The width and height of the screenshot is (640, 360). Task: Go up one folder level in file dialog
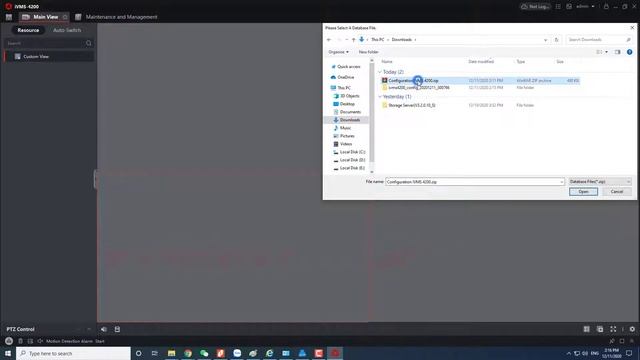[x=353, y=40]
